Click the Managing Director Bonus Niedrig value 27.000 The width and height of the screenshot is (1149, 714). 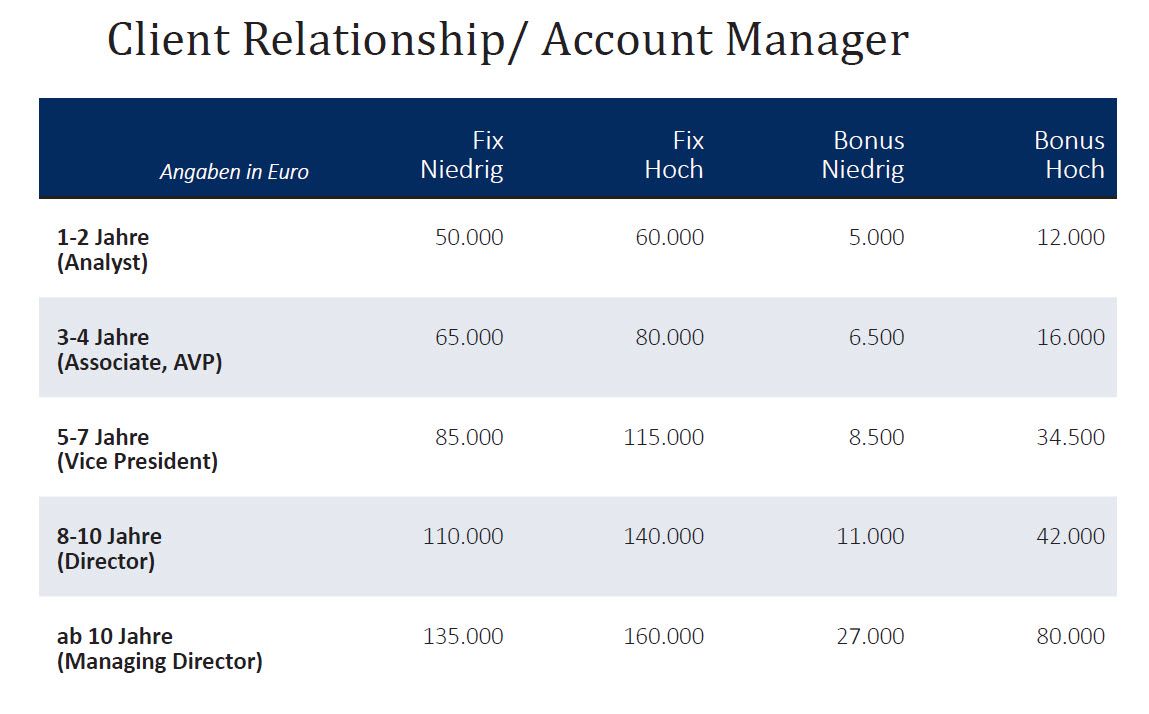870,637
